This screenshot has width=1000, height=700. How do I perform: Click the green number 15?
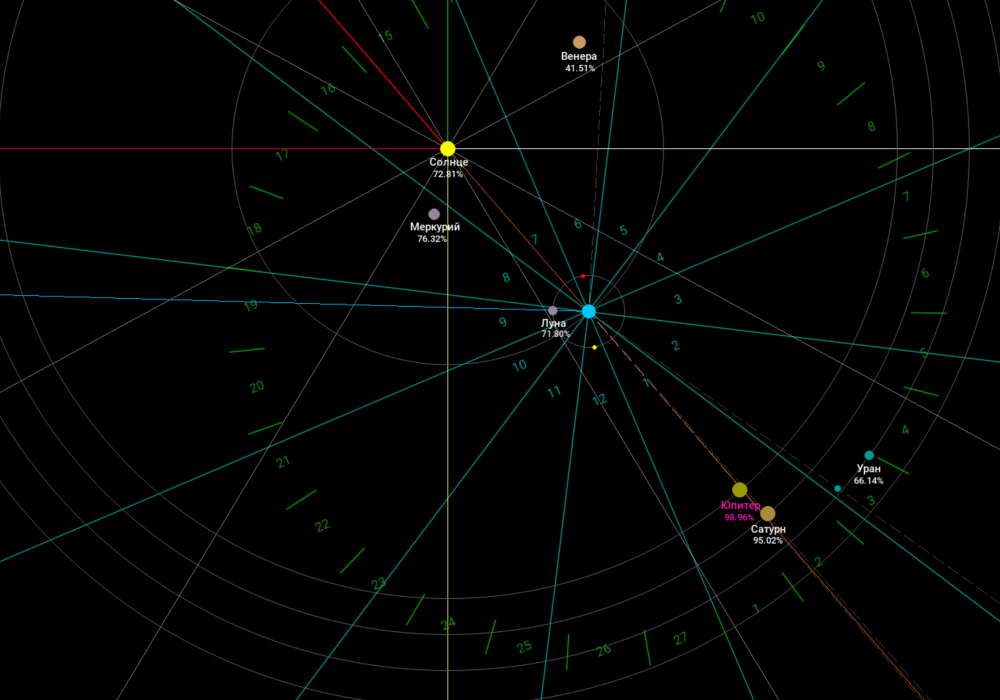pos(385,36)
